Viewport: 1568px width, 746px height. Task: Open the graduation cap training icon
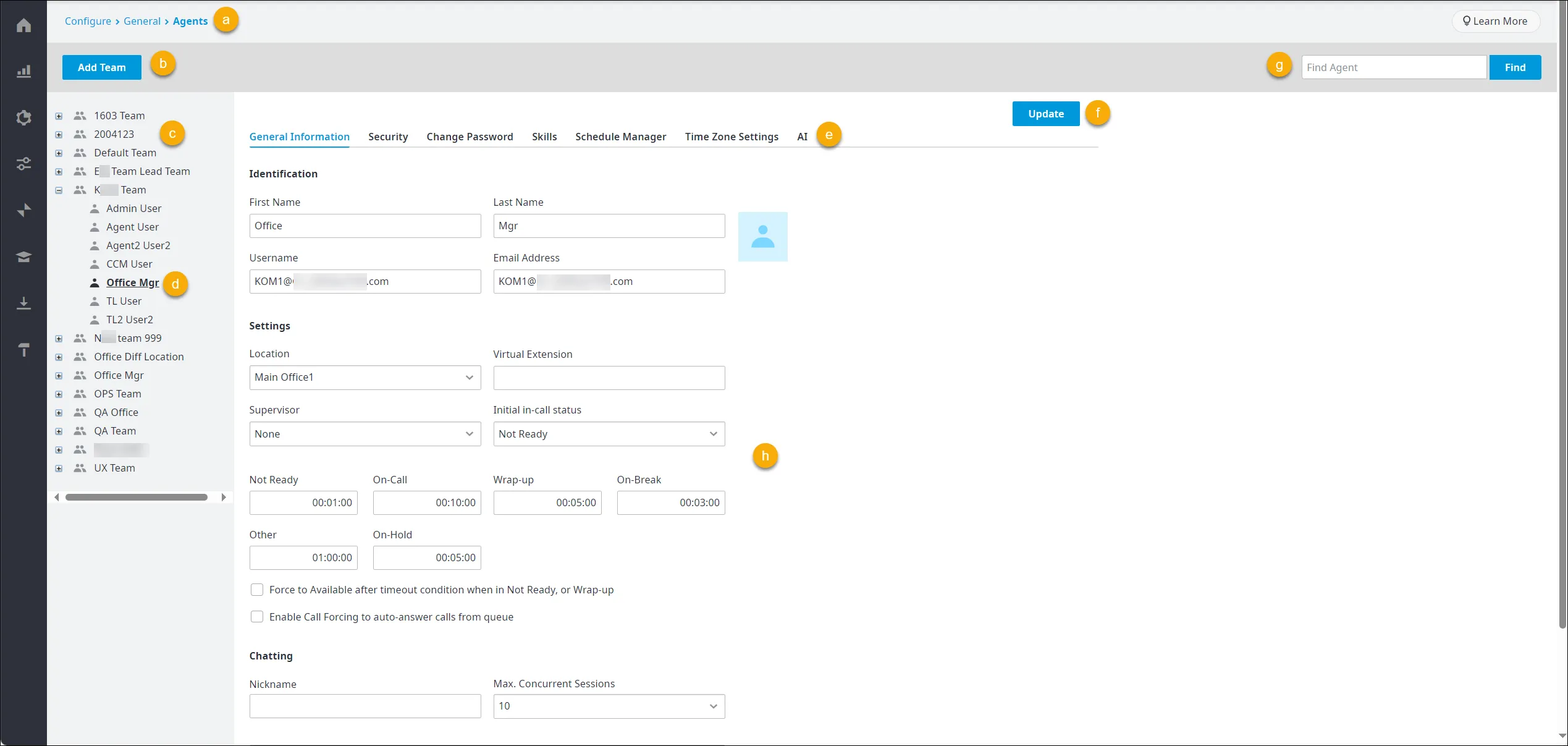pos(23,256)
